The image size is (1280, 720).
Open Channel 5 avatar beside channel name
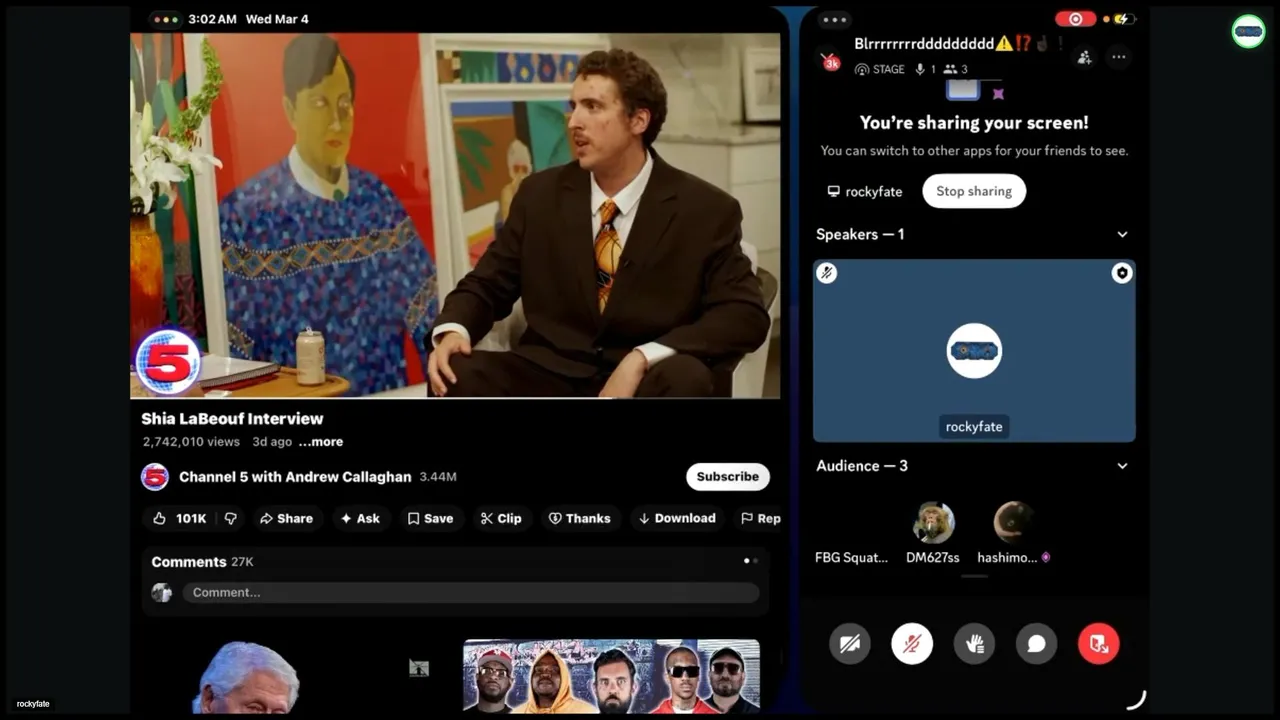[155, 477]
